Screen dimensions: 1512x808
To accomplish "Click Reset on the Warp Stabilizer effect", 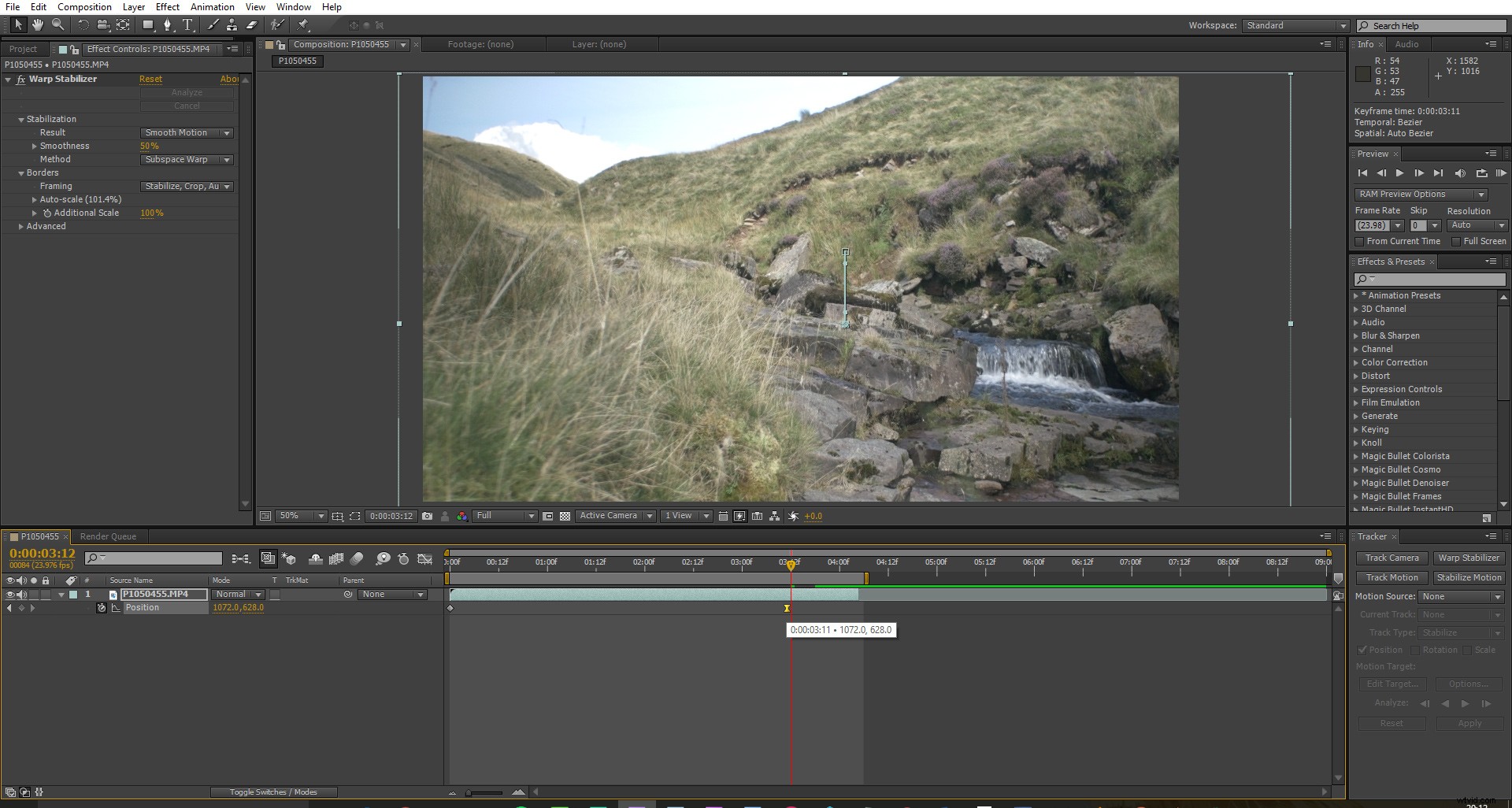I will click(150, 79).
